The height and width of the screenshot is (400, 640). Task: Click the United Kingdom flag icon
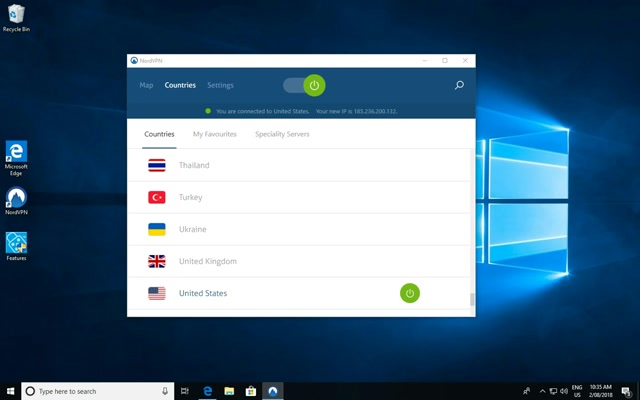(x=157, y=261)
